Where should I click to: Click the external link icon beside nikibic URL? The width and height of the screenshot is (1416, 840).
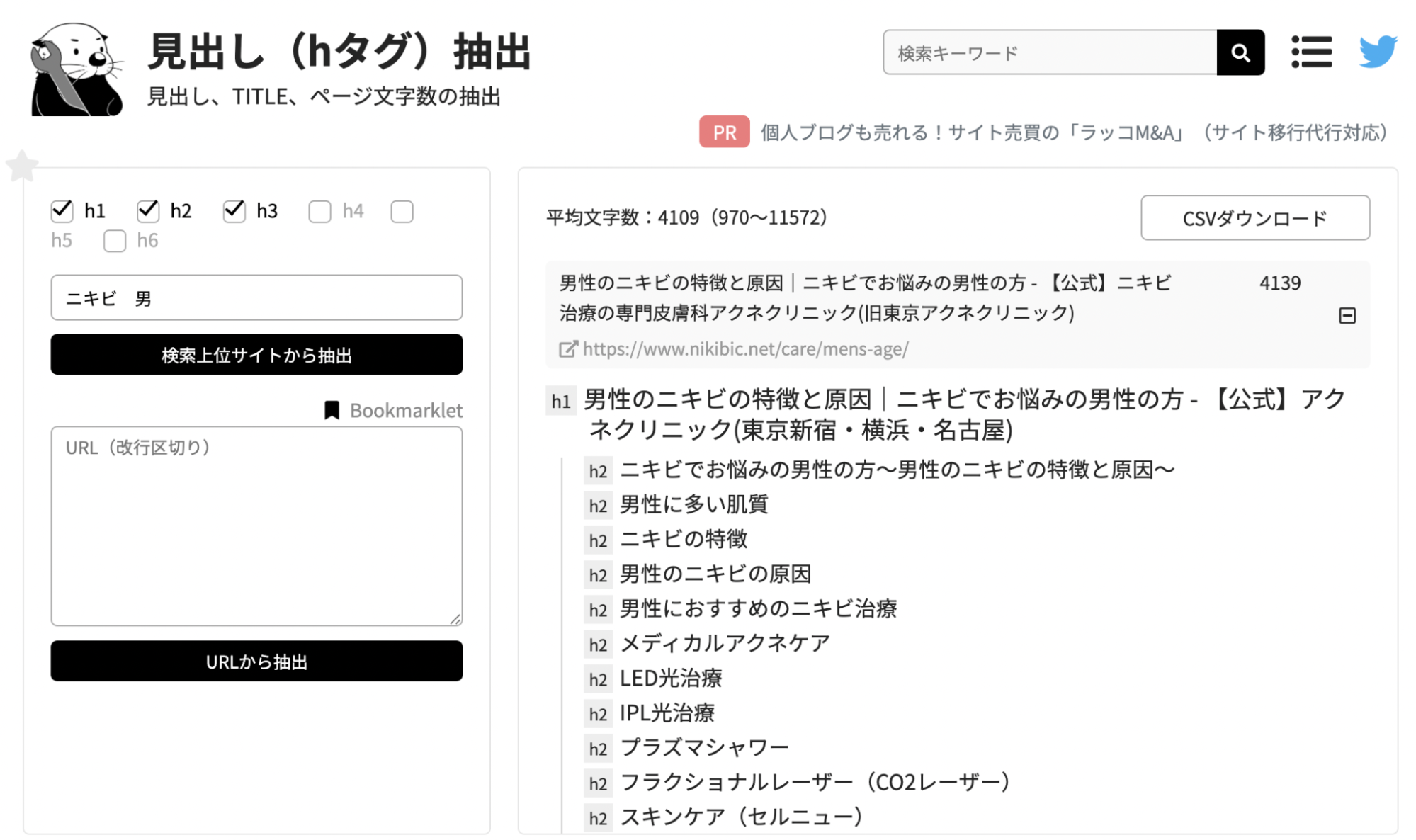pyautogui.click(x=568, y=349)
